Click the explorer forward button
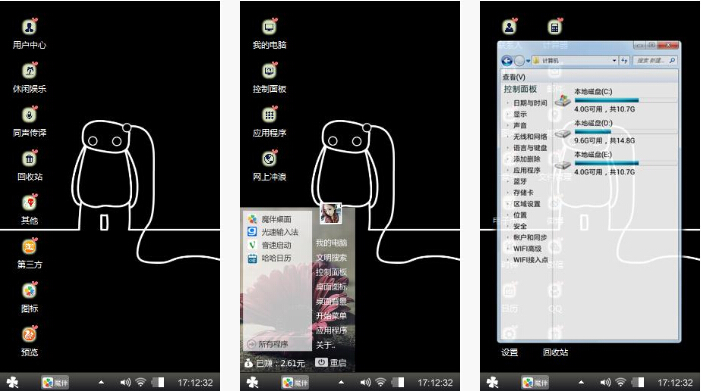 point(519,60)
